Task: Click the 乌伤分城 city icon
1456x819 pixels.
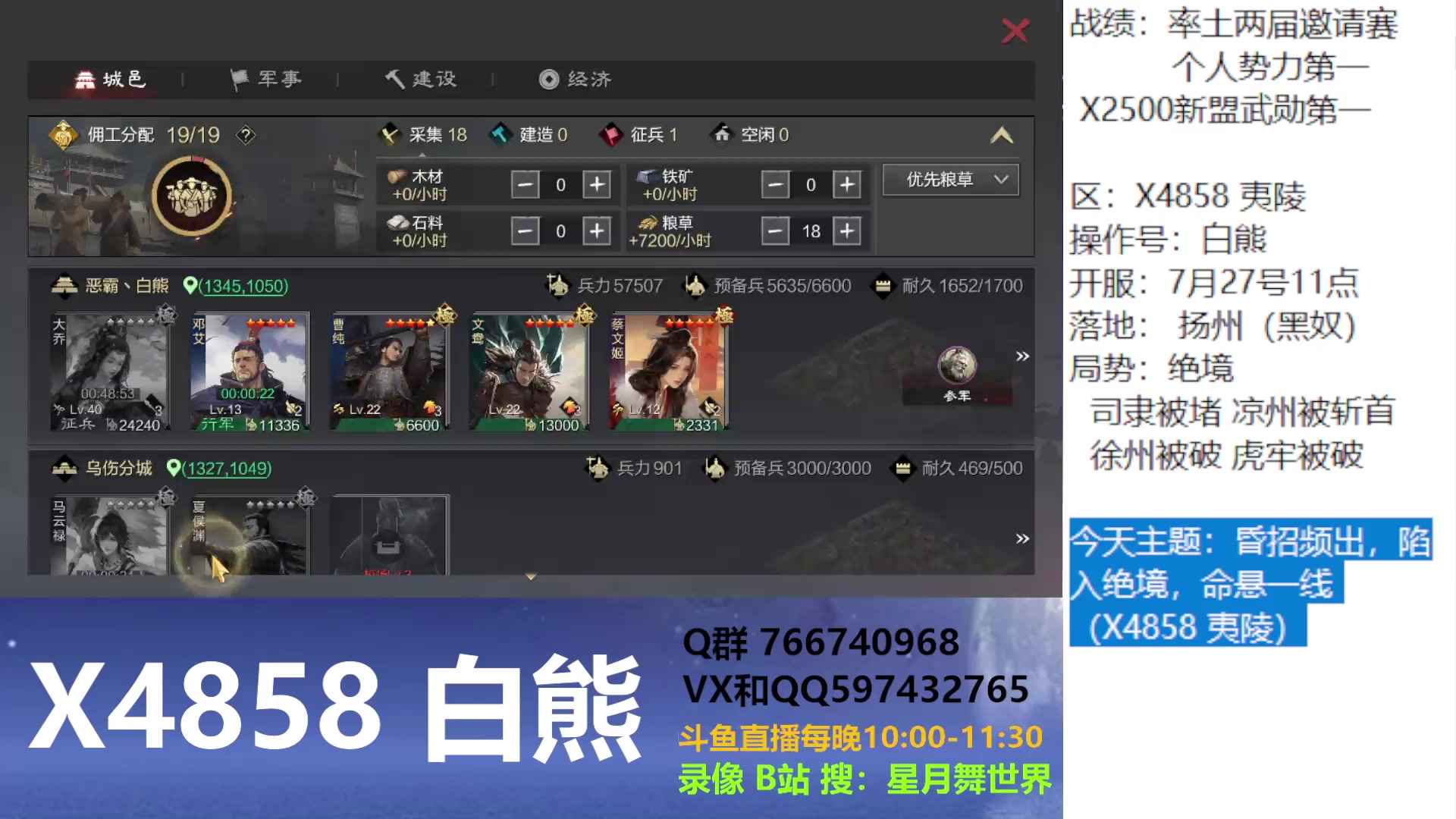Action: [64, 469]
